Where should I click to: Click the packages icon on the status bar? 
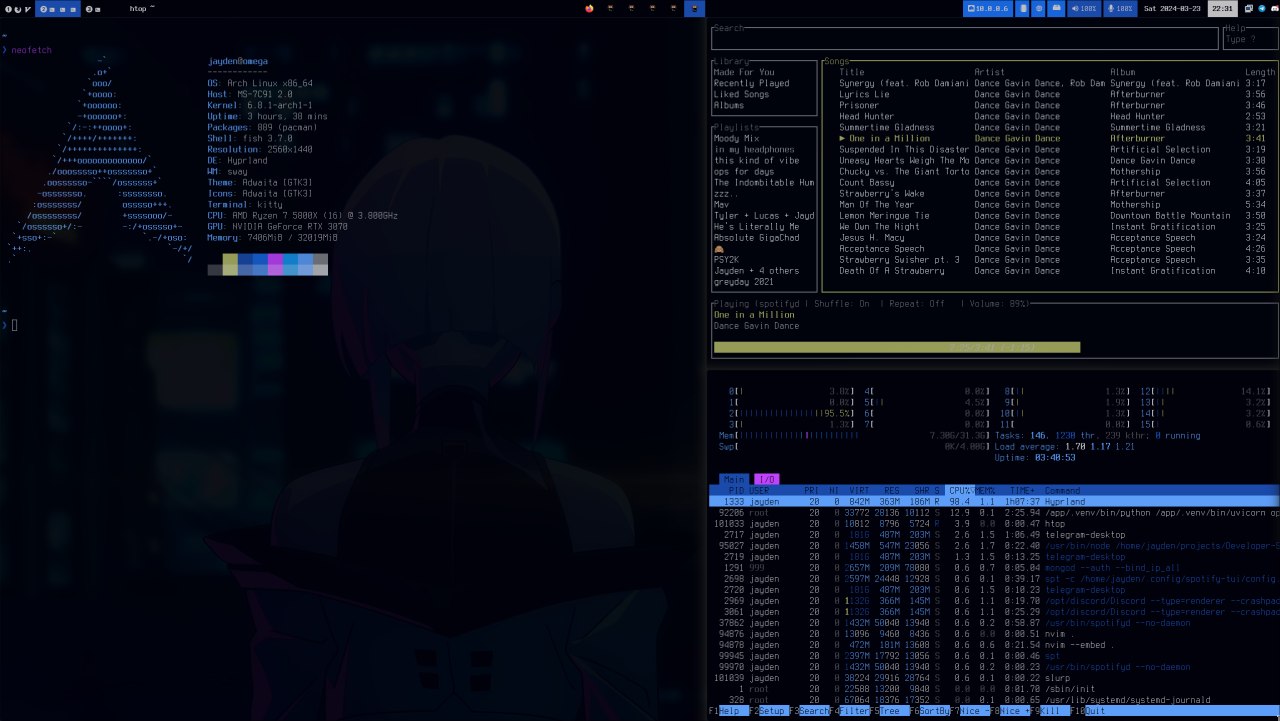click(1057, 8)
